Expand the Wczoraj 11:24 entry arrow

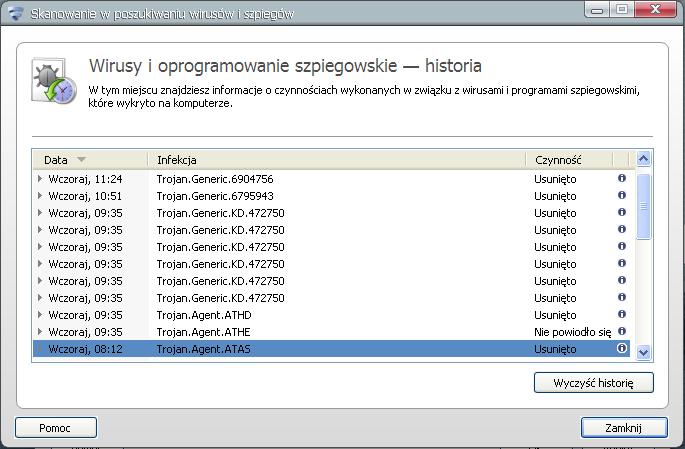(40, 179)
